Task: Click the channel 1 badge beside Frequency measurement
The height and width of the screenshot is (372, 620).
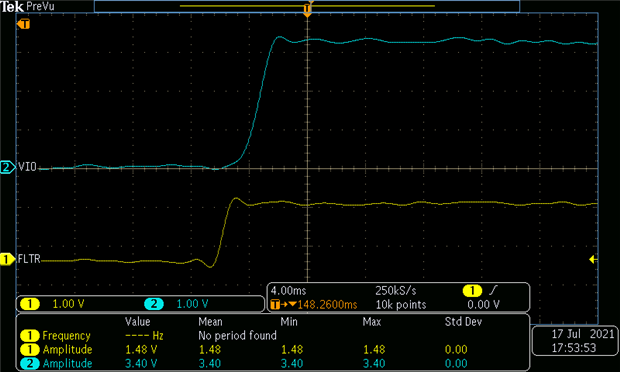Action: [x=30, y=336]
